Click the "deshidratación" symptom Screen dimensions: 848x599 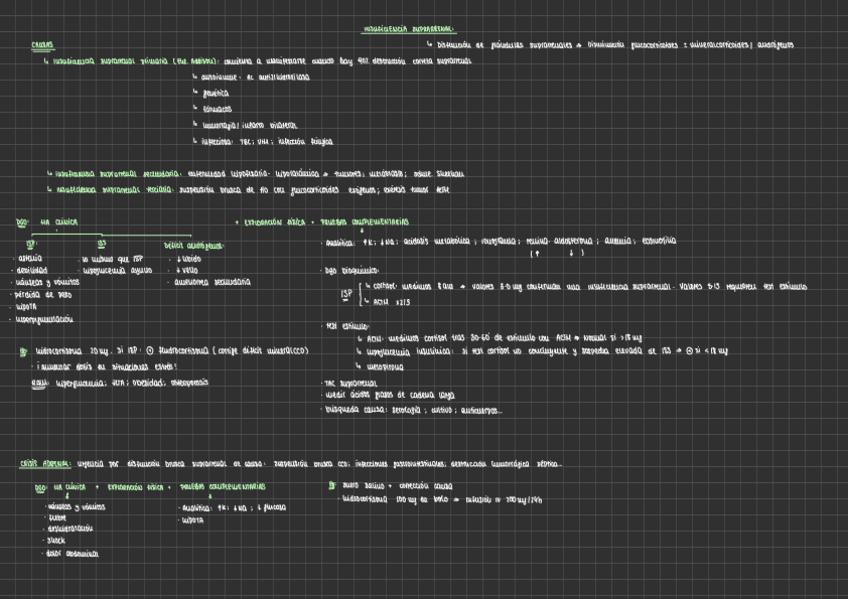tap(70, 529)
